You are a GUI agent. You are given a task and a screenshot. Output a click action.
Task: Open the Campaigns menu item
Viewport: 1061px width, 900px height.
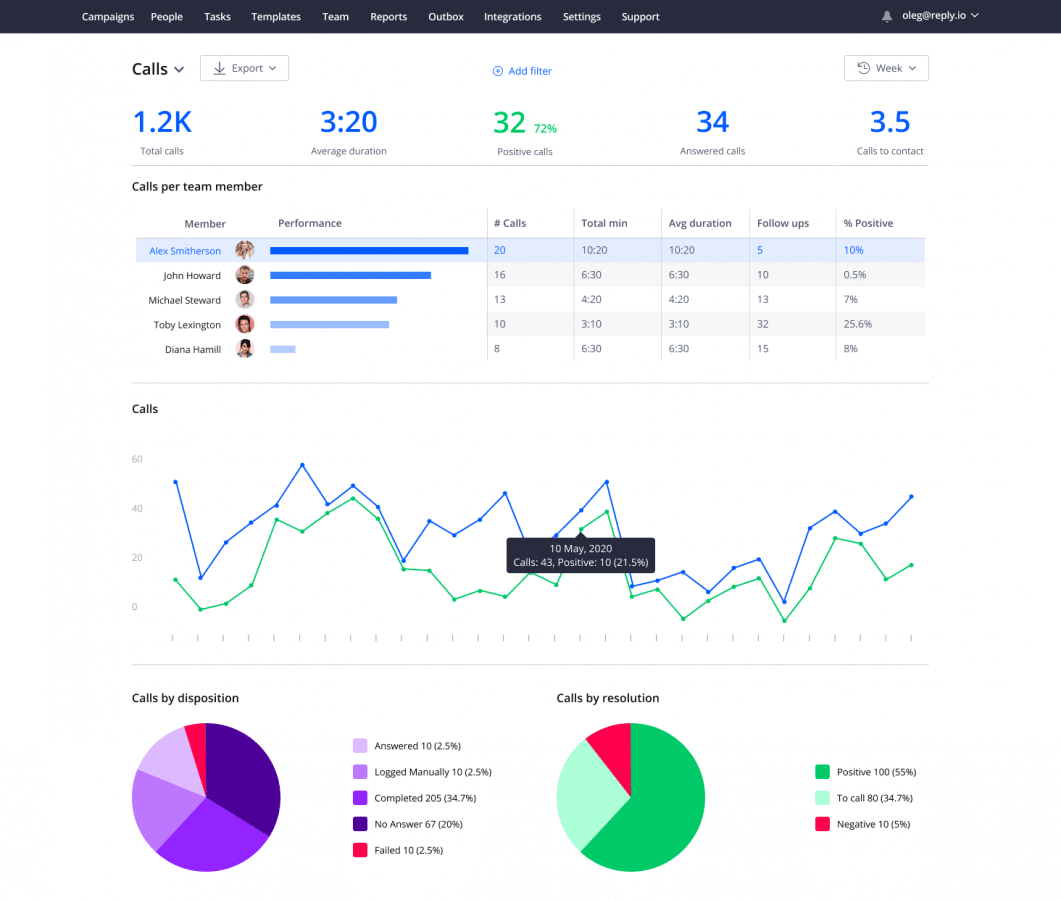(x=107, y=17)
